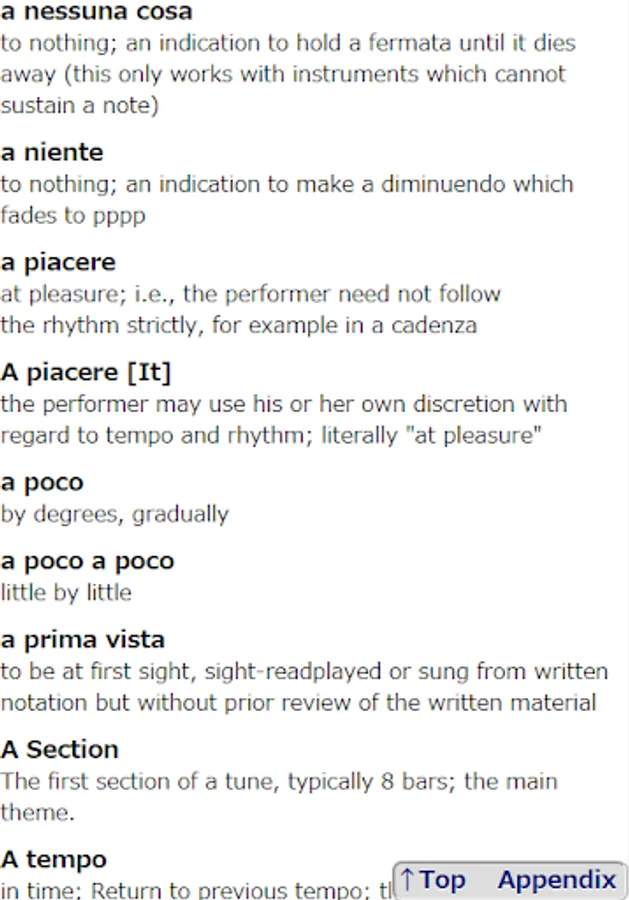Screen dimensions: 629x900
Task: Select the 'A piacere [It]' heading
Action: 86,372
